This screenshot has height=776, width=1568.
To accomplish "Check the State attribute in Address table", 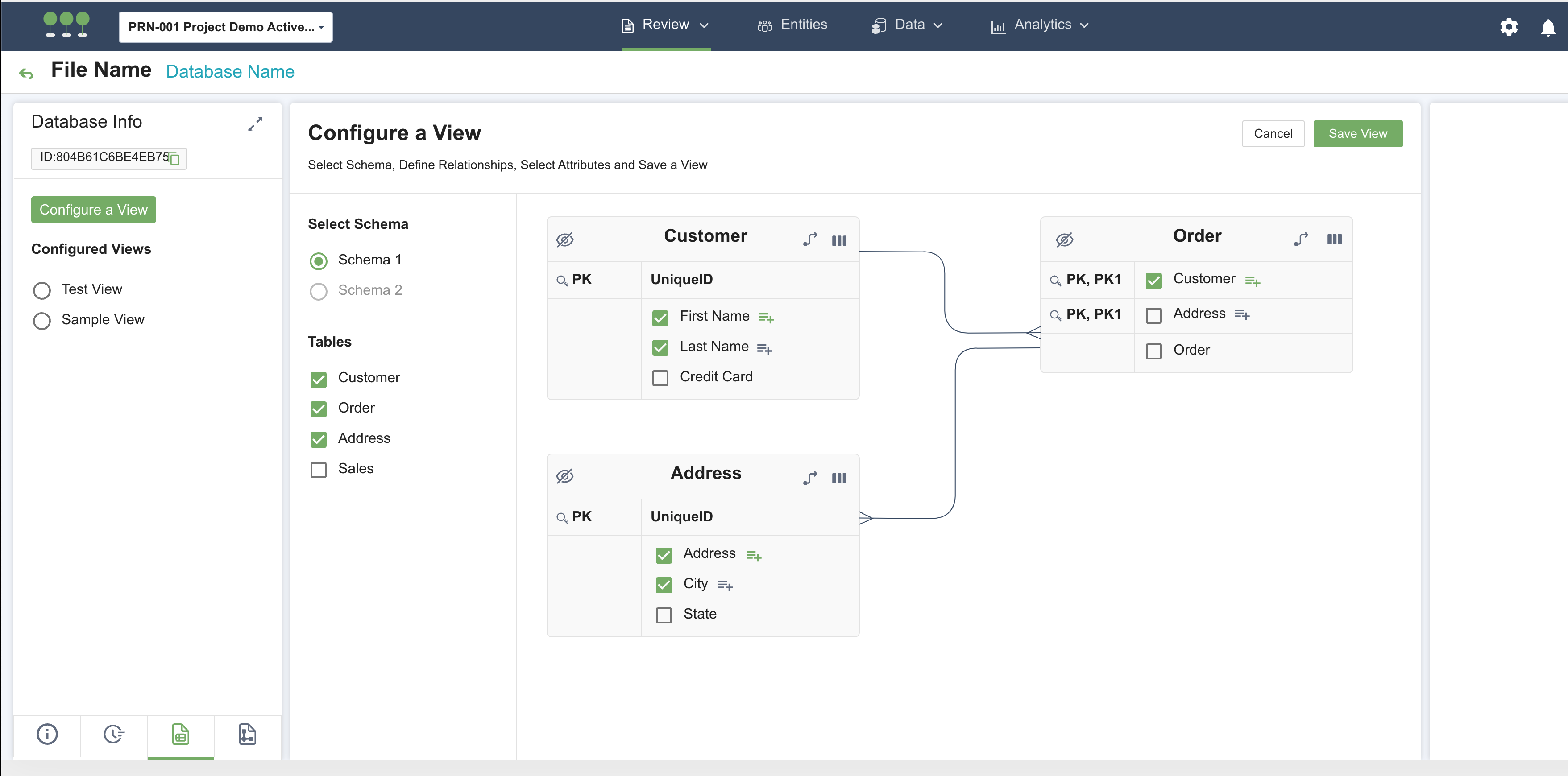I will 663,615.
